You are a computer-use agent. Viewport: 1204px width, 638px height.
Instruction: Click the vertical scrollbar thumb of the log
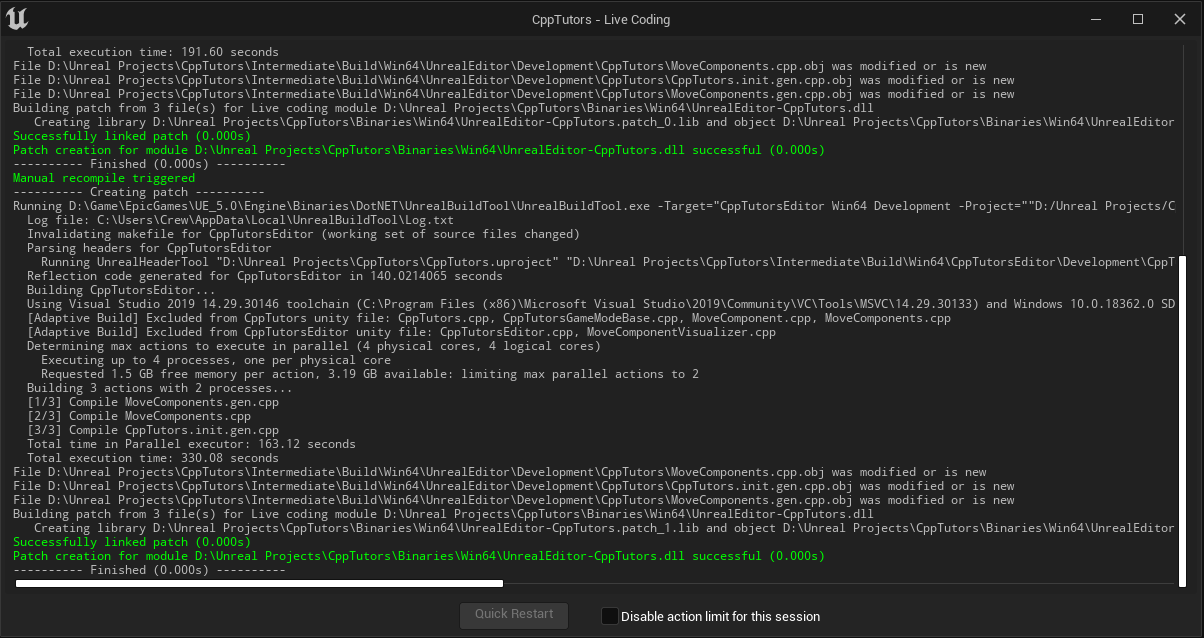(1182, 420)
